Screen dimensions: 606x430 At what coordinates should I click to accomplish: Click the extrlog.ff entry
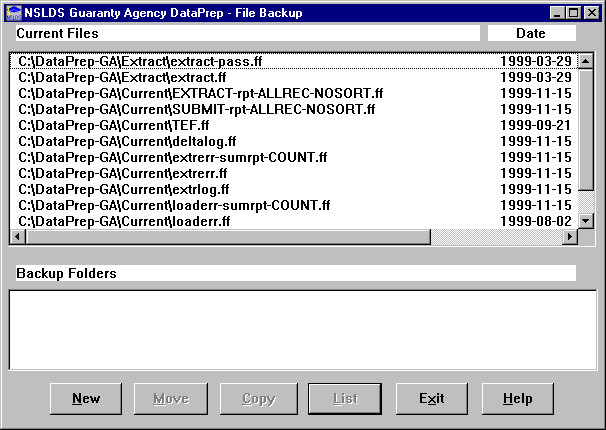[x=124, y=189]
